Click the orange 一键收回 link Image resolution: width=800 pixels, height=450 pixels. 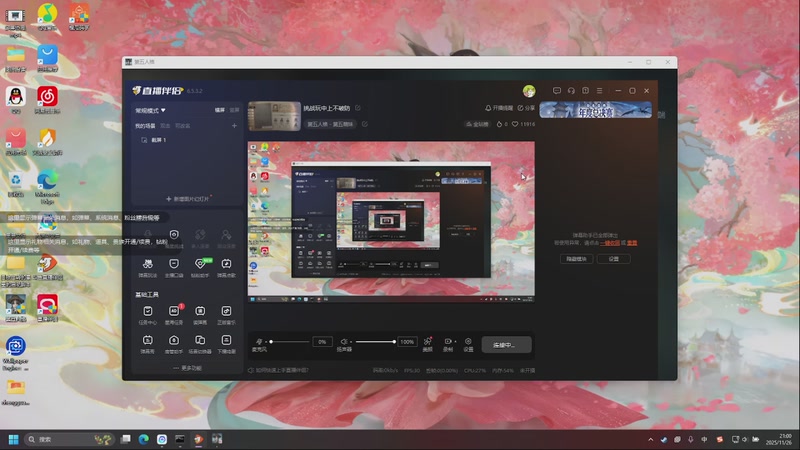[610, 243]
